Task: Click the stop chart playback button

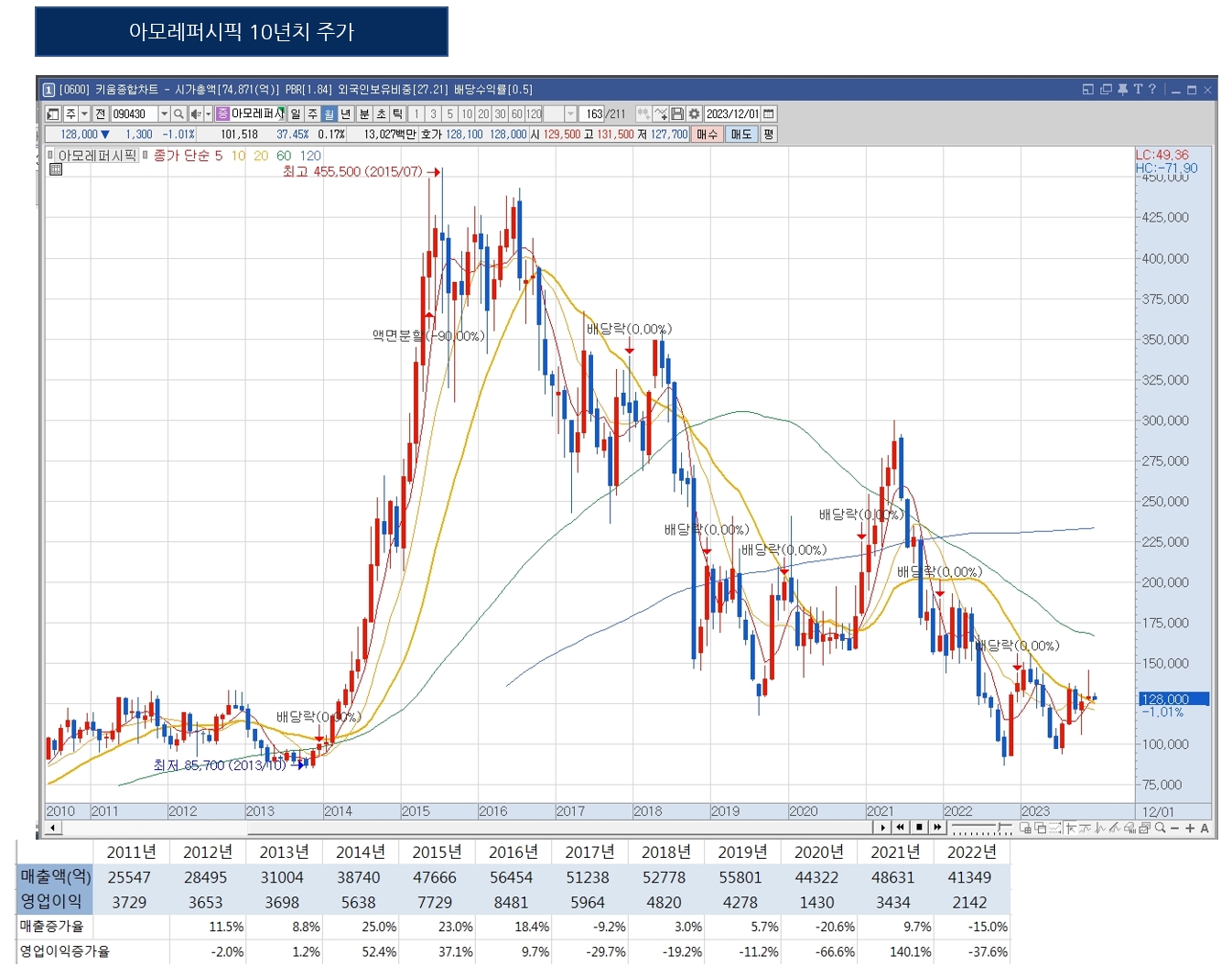Action: (919, 828)
